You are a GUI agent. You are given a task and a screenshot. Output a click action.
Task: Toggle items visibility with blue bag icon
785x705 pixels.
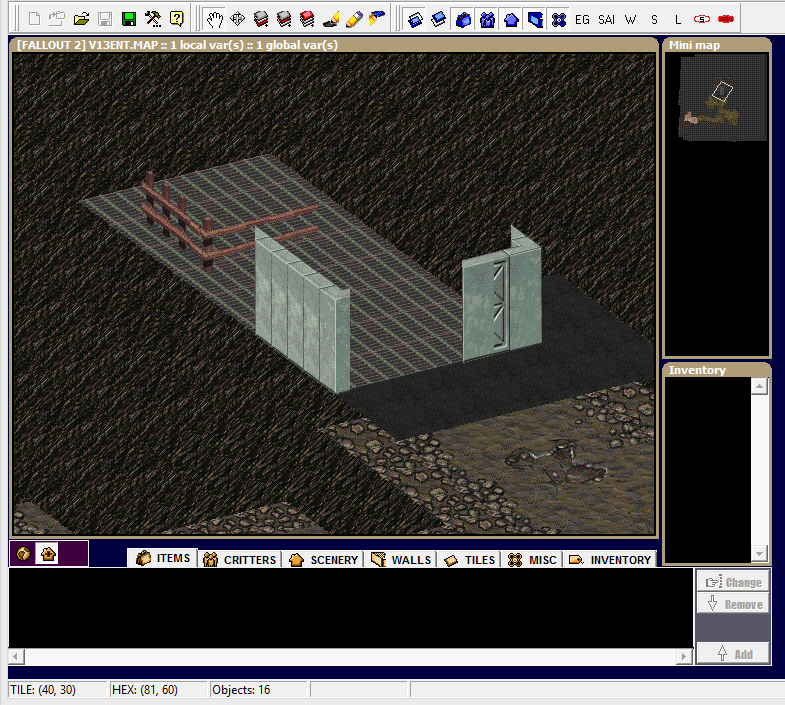pos(463,20)
